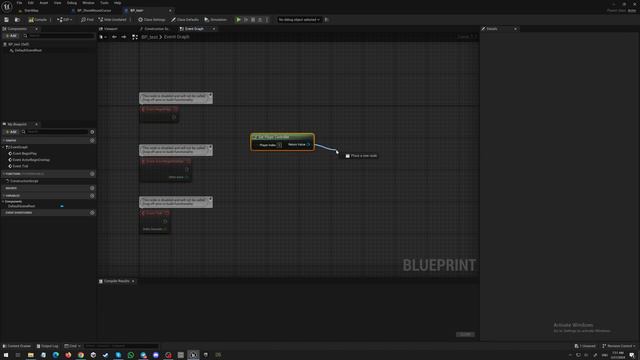Screen dimensions: 640x360
Task: Select DefaultSceneRoot in Components tree
Action: [x=28, y=50]
